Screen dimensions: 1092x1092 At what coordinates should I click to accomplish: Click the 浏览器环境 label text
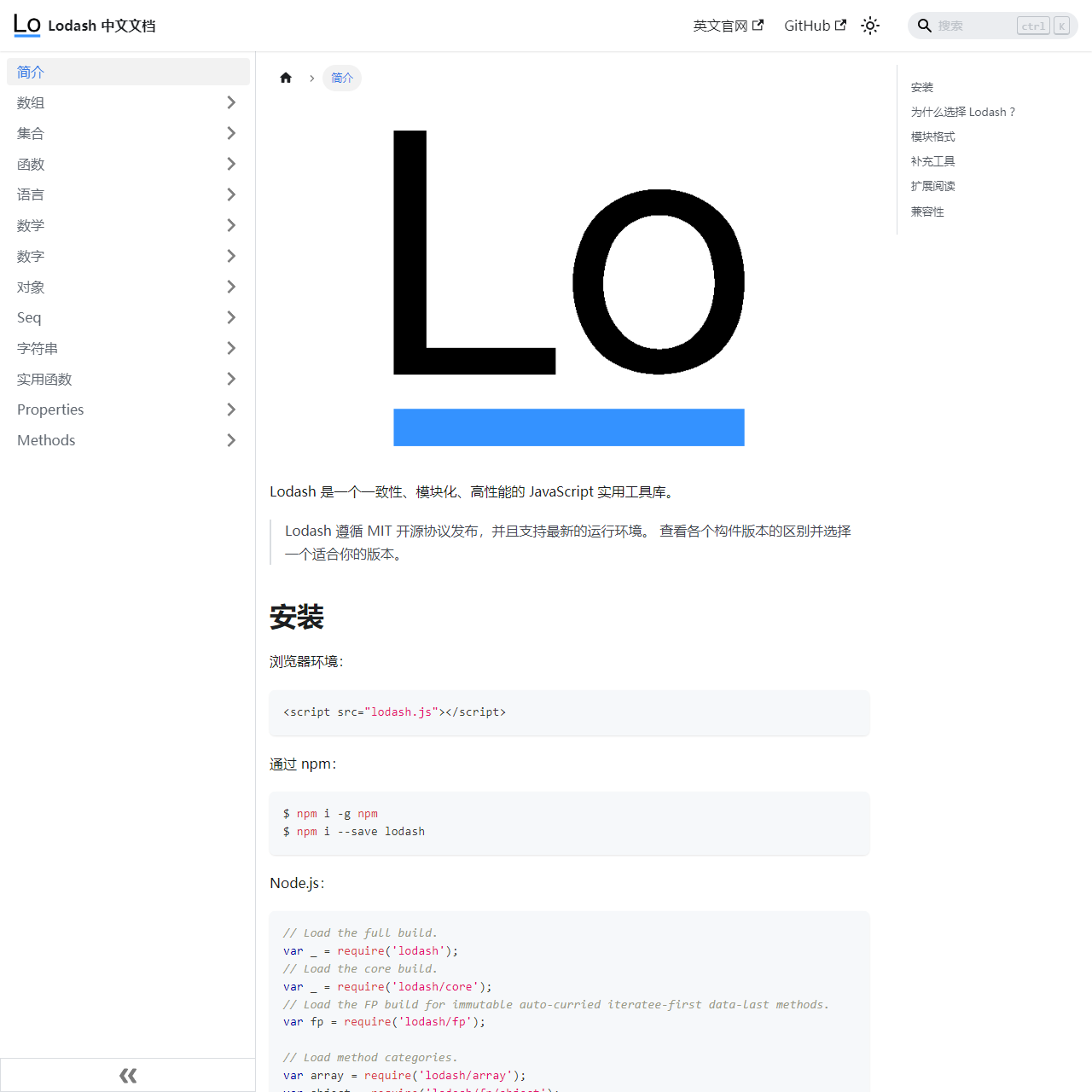306,662
